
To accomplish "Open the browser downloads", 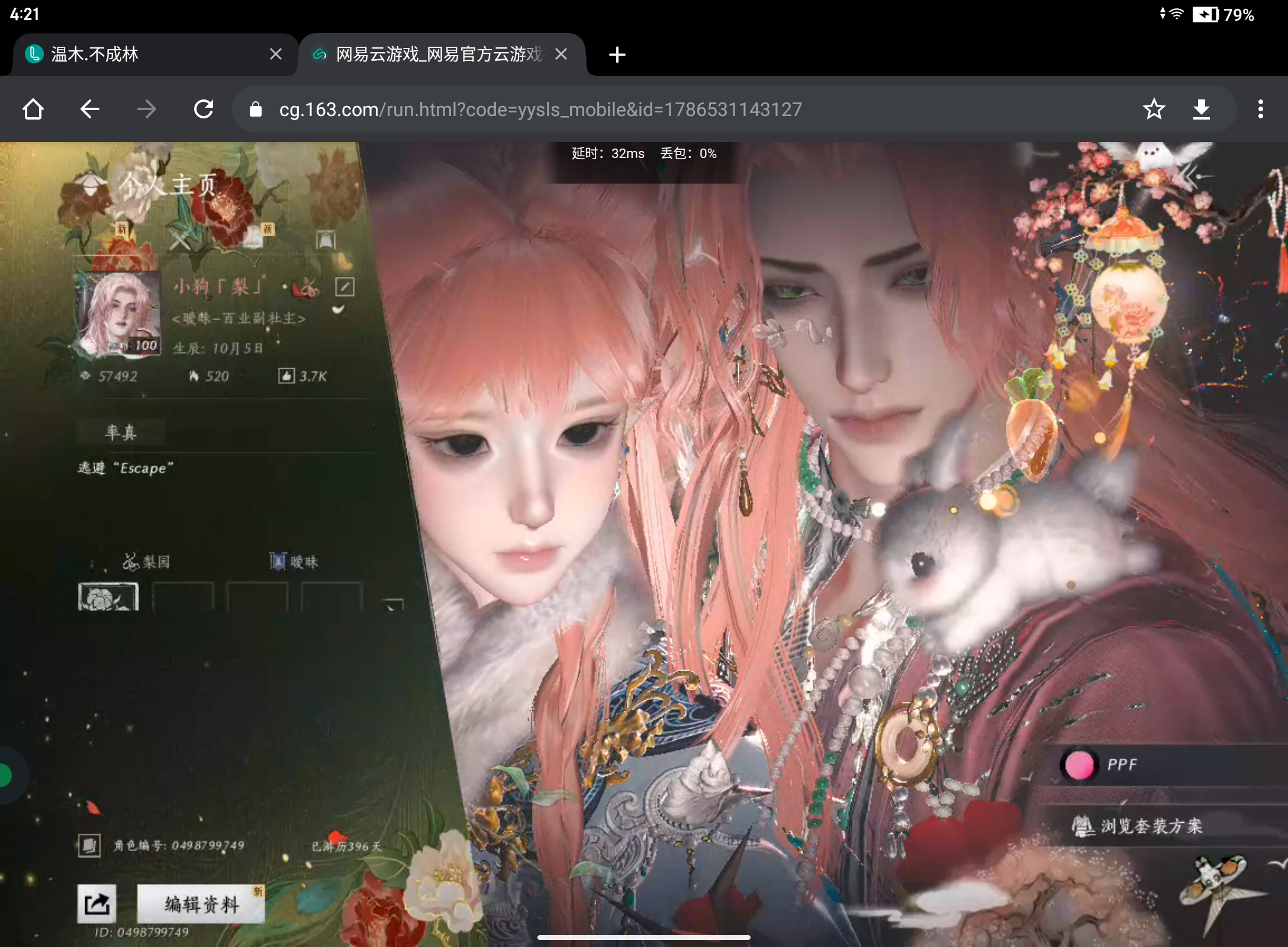I will coord(1201,109).
